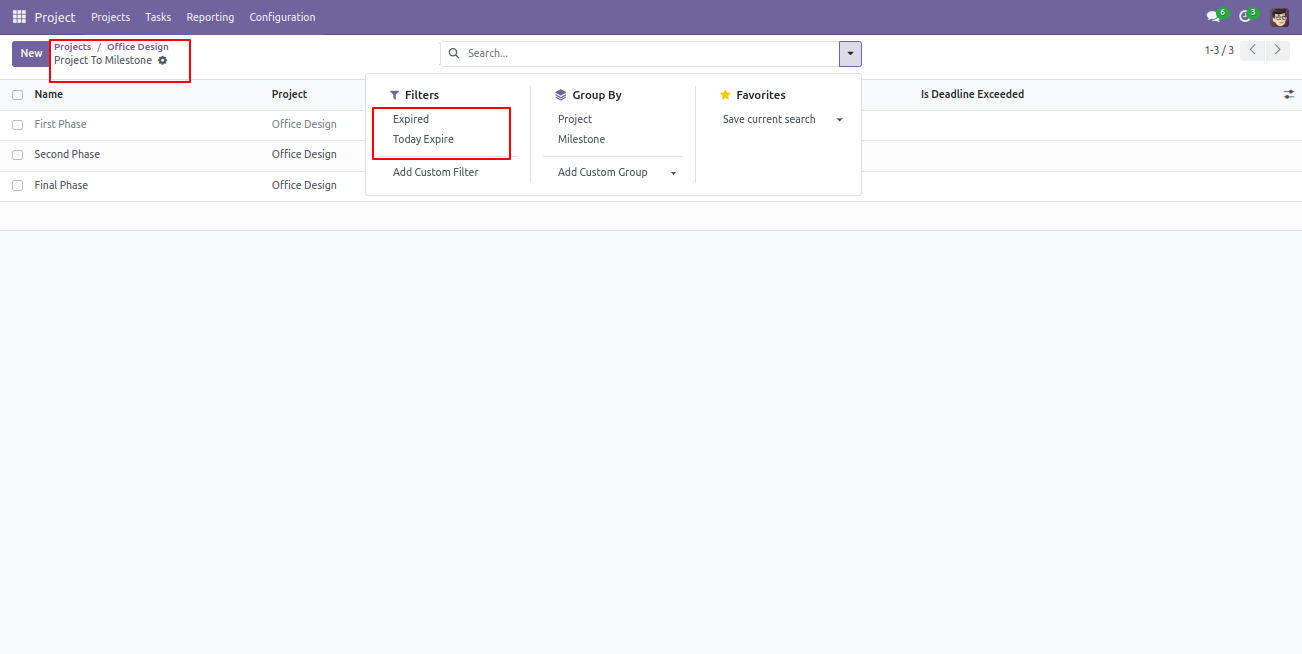The height and width of the screenshot is (654, 1302).
Task: Open the Second Phase milestone row
Action: [67, 154]
